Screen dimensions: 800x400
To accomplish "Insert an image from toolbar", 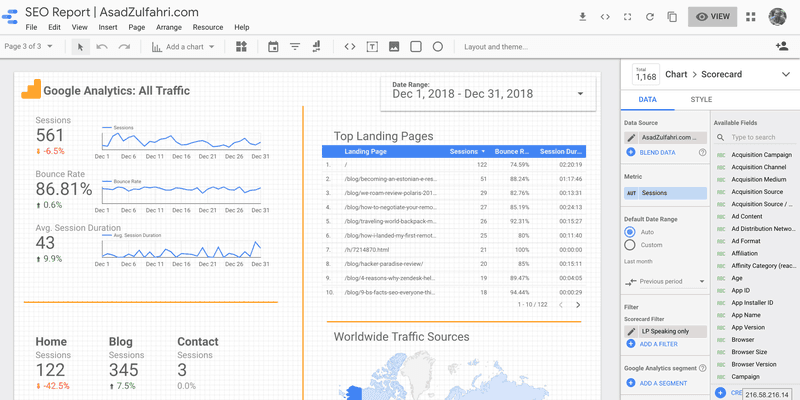I will tap(394, 47).
